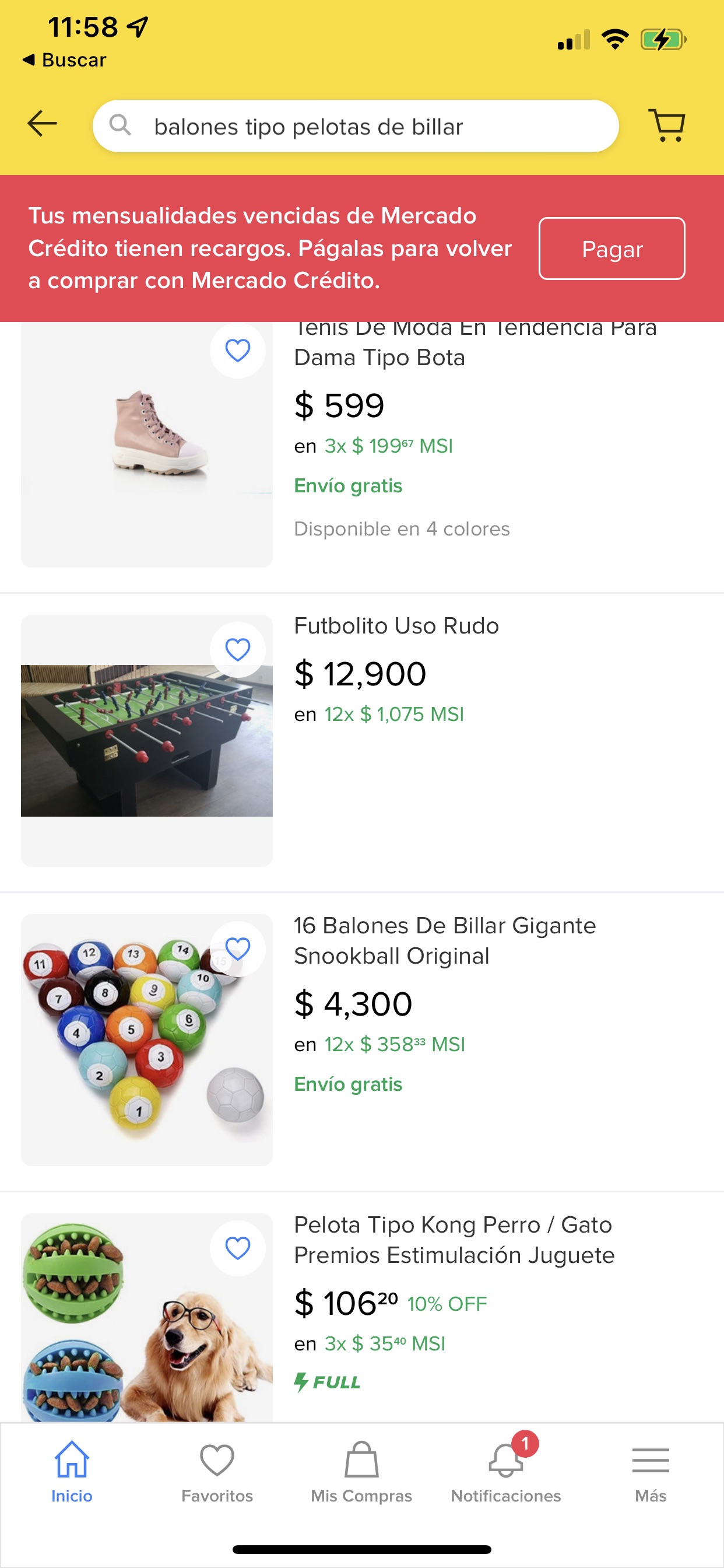The height and width of the screenshot is (1568, 724).
Task: Open the pink boot sneaker thumbnail
Action: click(146, 445)
